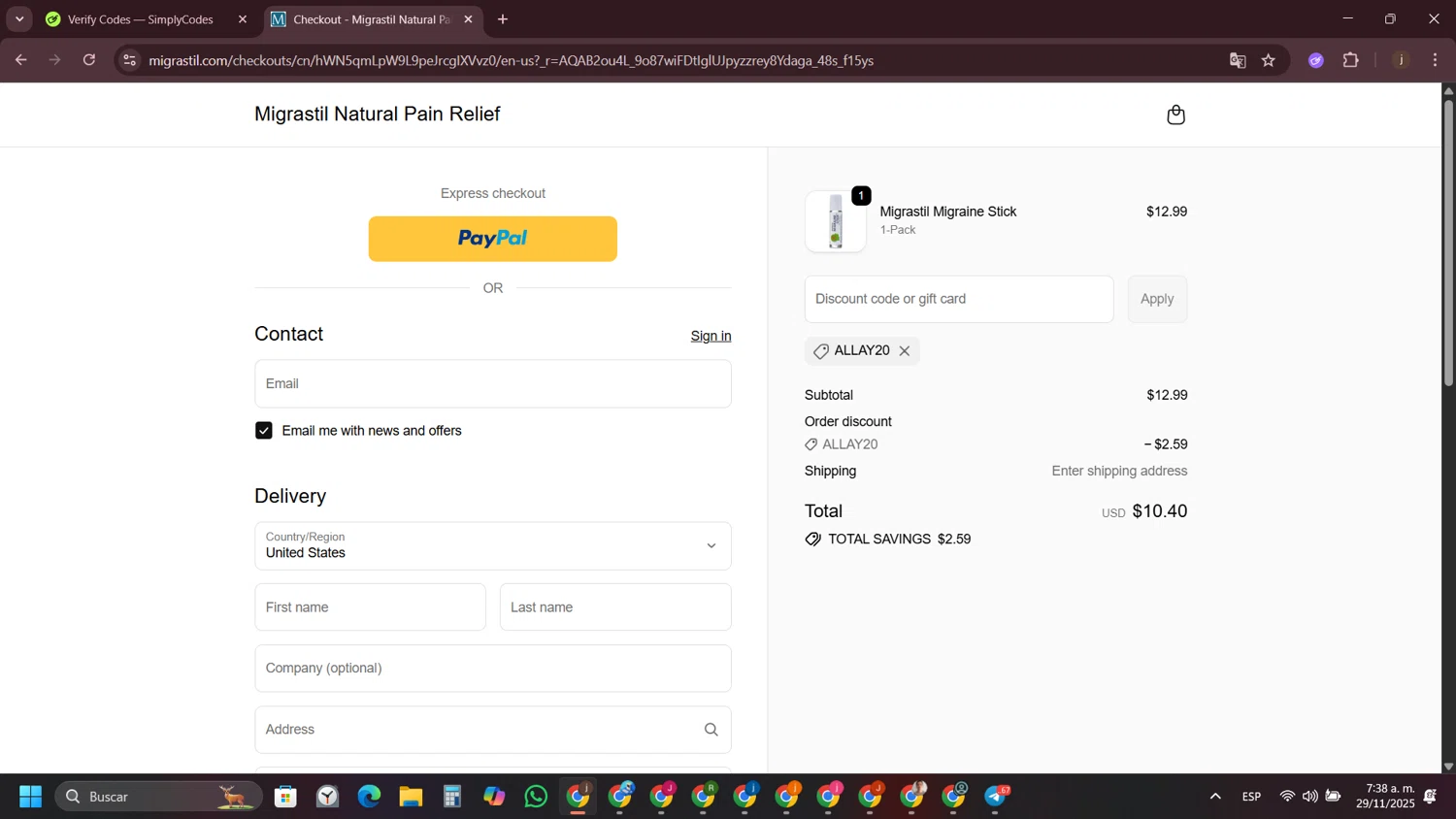Click the Migrastil Migraine Stick product thumbnail
This screenshot has width=1456, height=819.
836,221
